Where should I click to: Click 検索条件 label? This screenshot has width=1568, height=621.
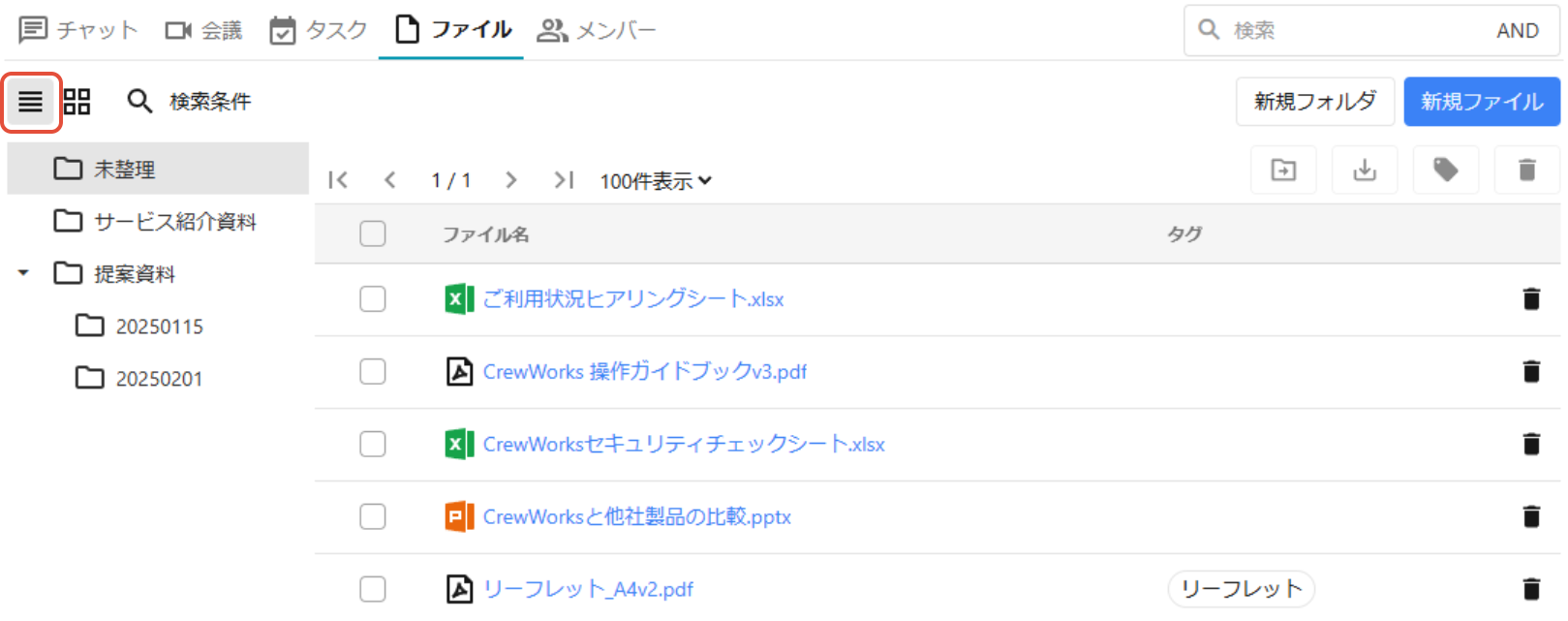tap(210, 102)
